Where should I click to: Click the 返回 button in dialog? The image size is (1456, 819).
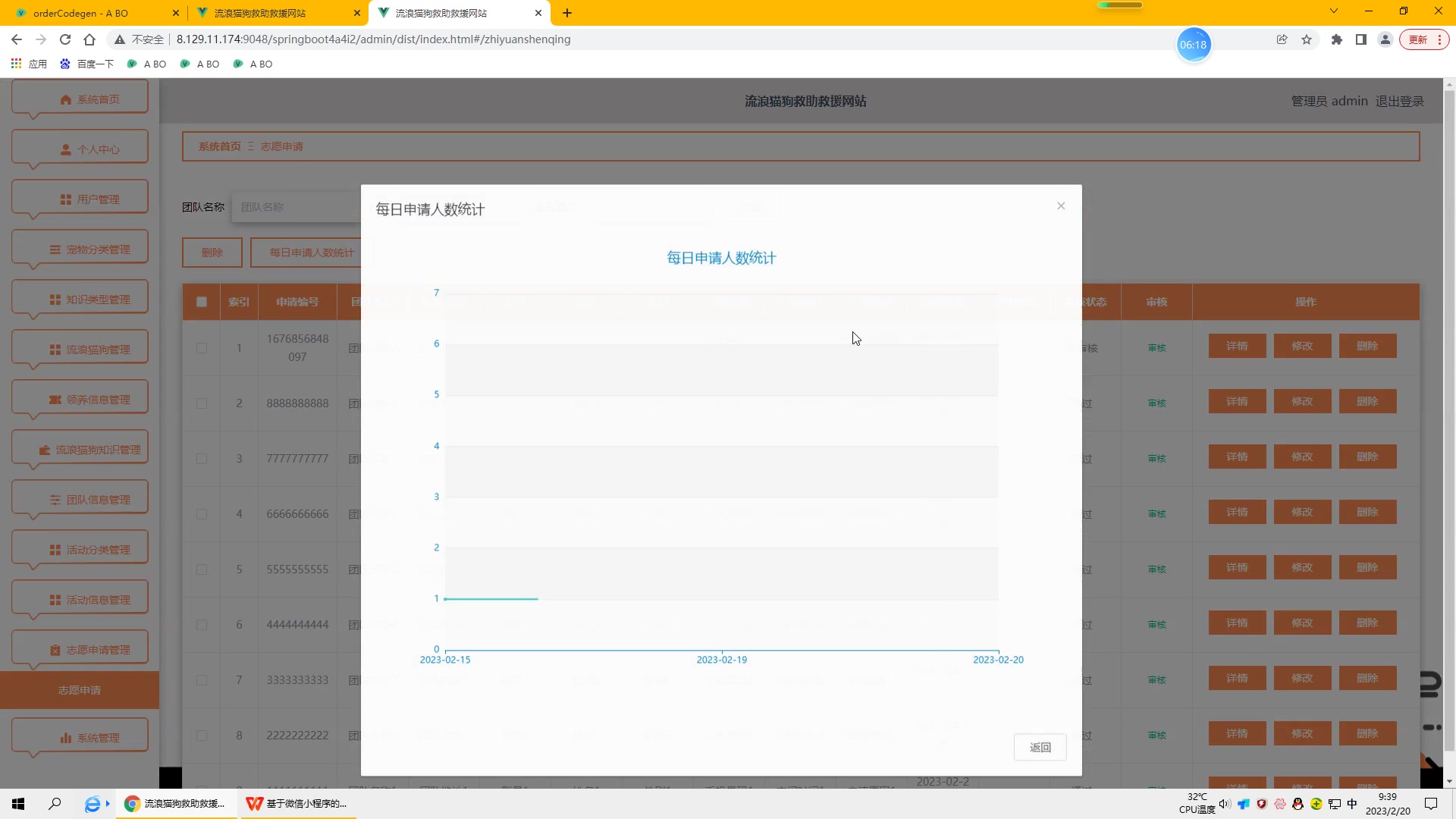click(1040, 747)
